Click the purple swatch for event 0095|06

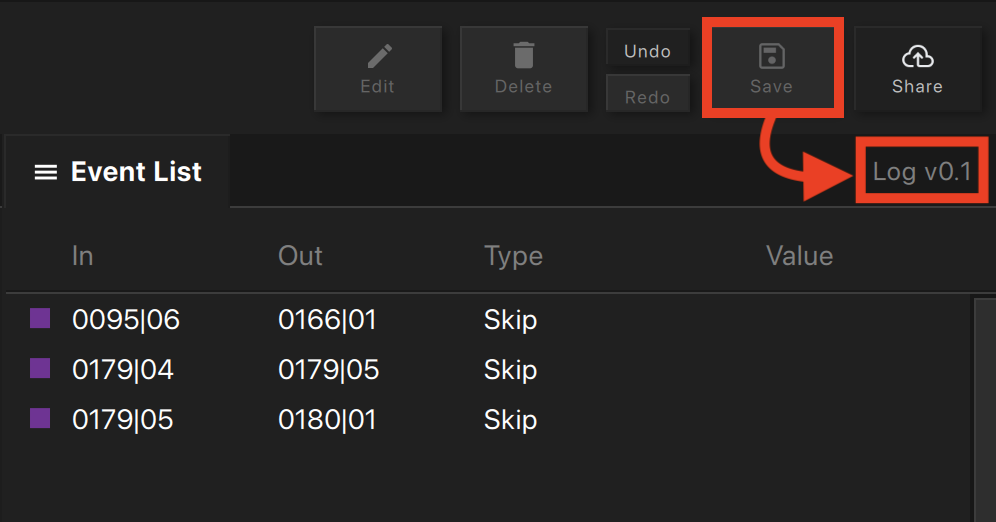click(x=40, y=318)
